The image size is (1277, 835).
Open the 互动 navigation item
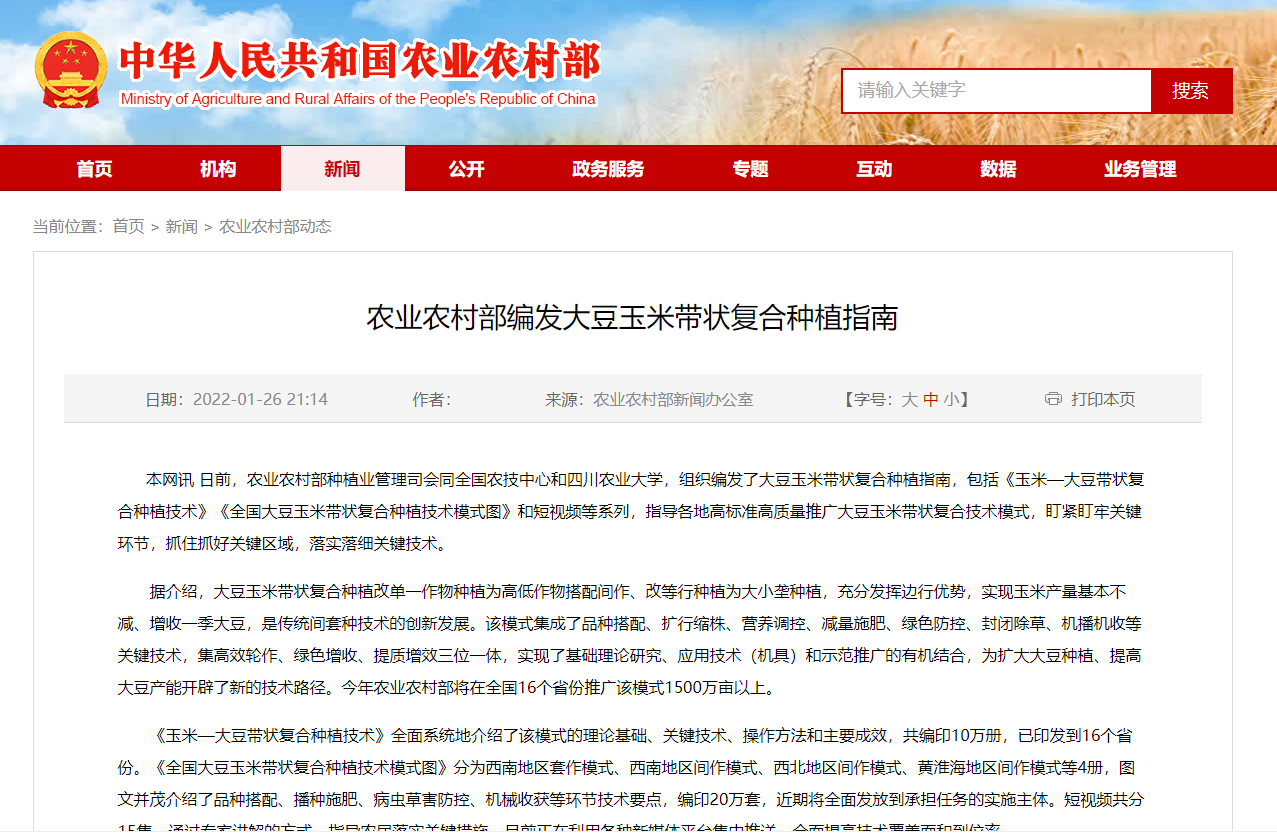coord(874,169)
